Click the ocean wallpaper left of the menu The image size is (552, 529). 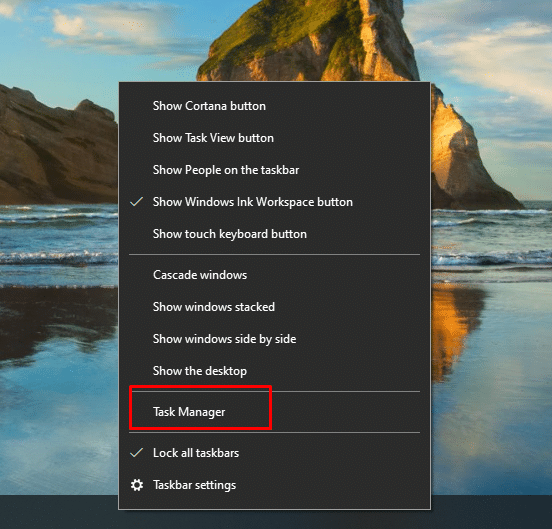[59, 239]
